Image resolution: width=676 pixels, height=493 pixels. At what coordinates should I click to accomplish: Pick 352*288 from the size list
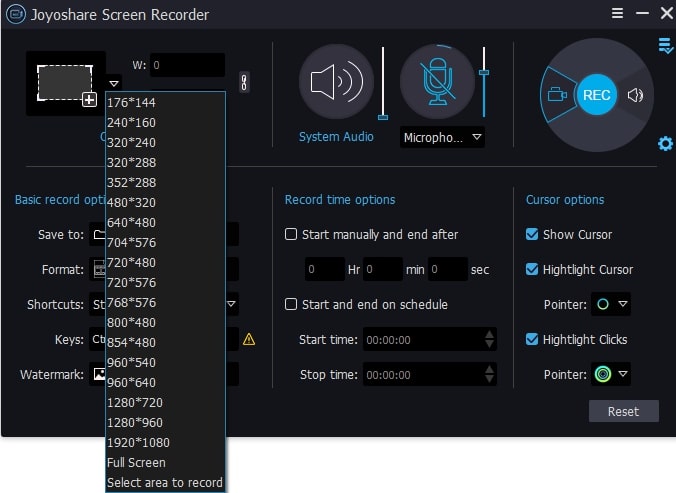click(x=165, y=182)
